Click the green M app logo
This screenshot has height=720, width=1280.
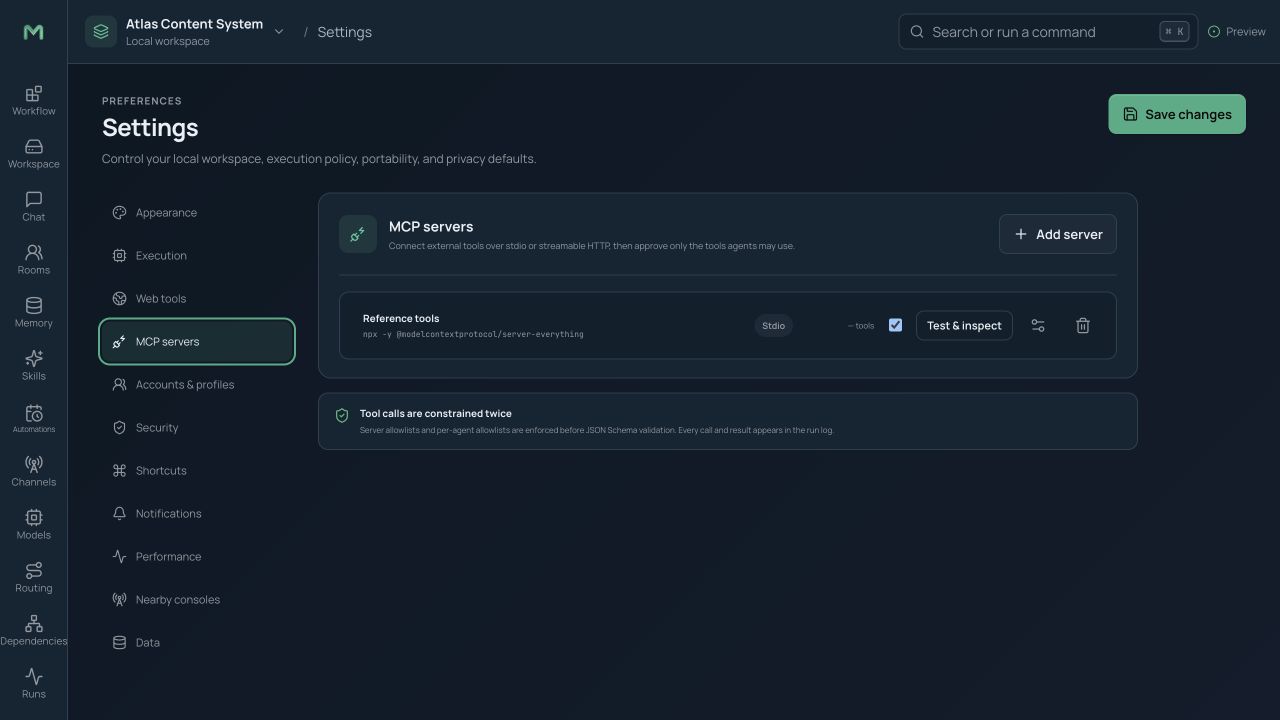coord(33,32)
